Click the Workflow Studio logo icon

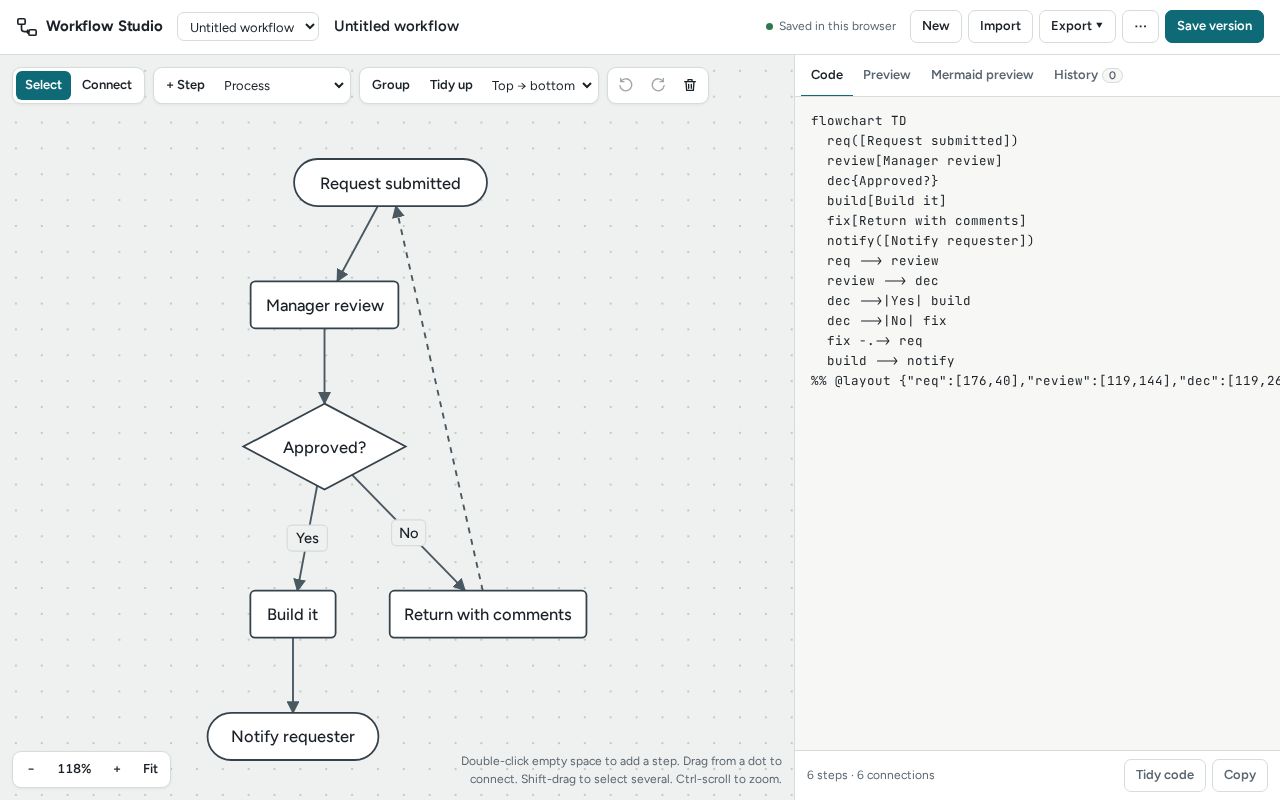[x=27, y=27]
